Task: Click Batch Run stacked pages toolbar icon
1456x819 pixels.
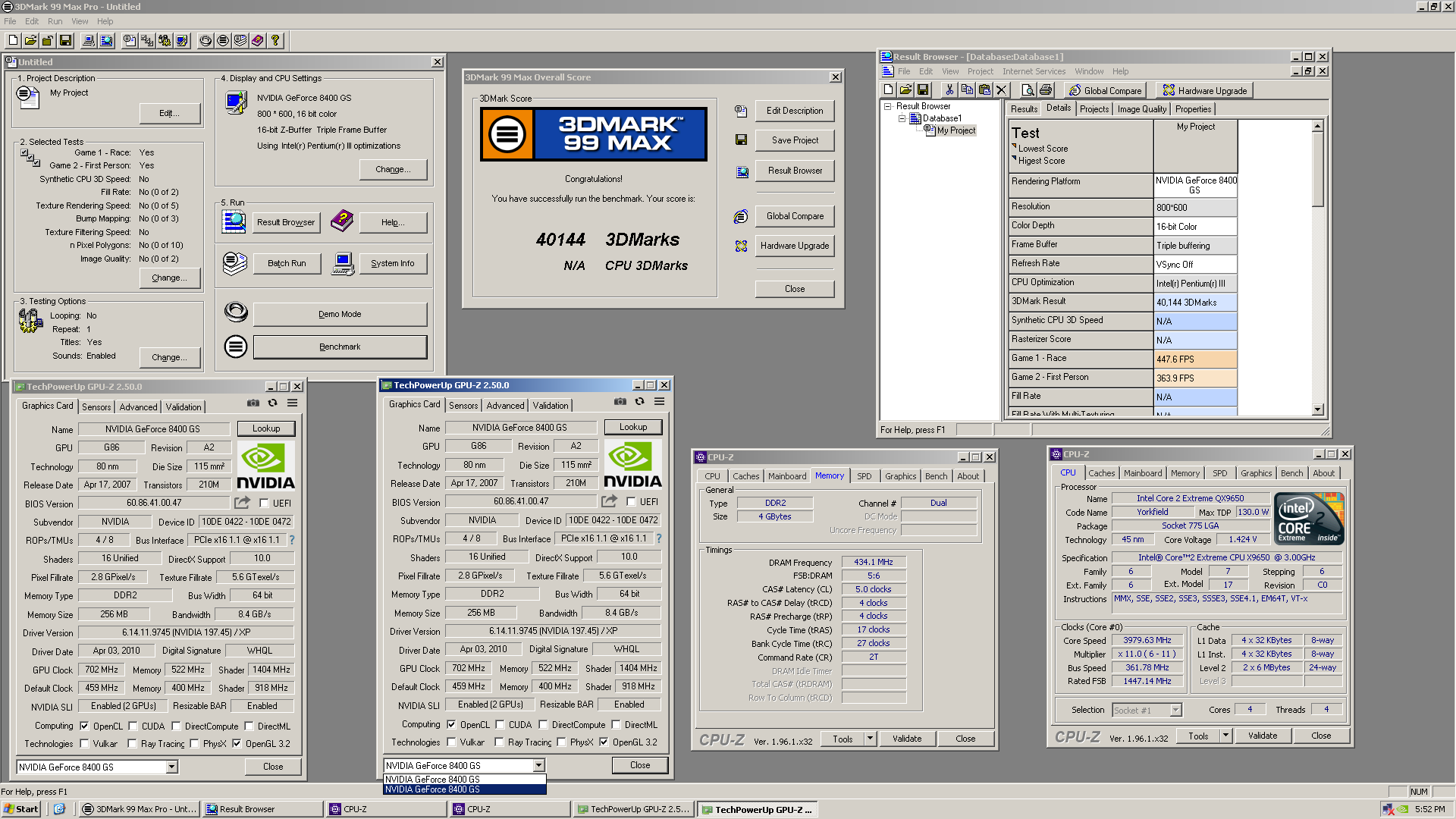Action: (x=240, y=40)
